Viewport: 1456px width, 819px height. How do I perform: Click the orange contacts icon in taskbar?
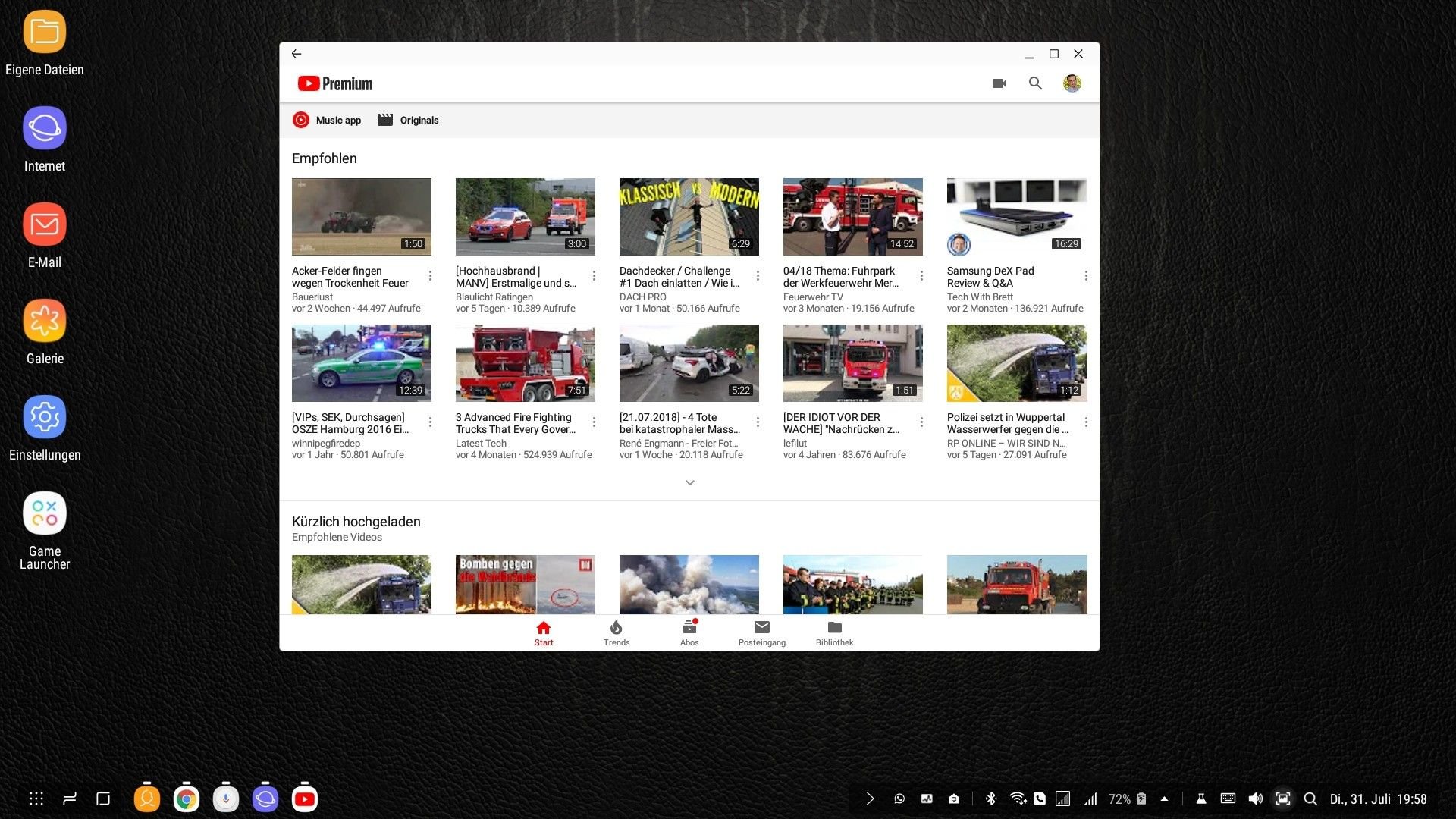click(x=146, y=799)
